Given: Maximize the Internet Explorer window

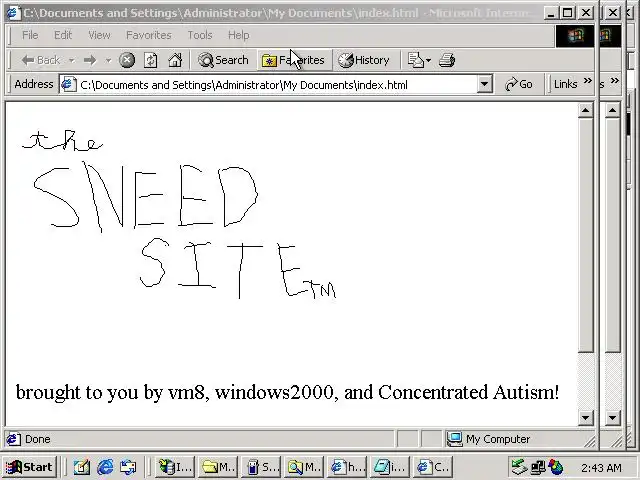Looking at the screenshot, I should click(x=567, y=13).
